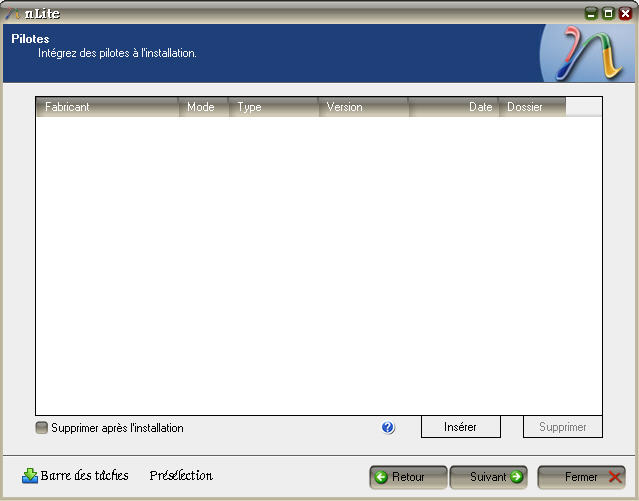Enable Supprimer après l'installation checkbox
Viewport: 639px width, 501px height.
pyautogui.click(x=41, y=428)
